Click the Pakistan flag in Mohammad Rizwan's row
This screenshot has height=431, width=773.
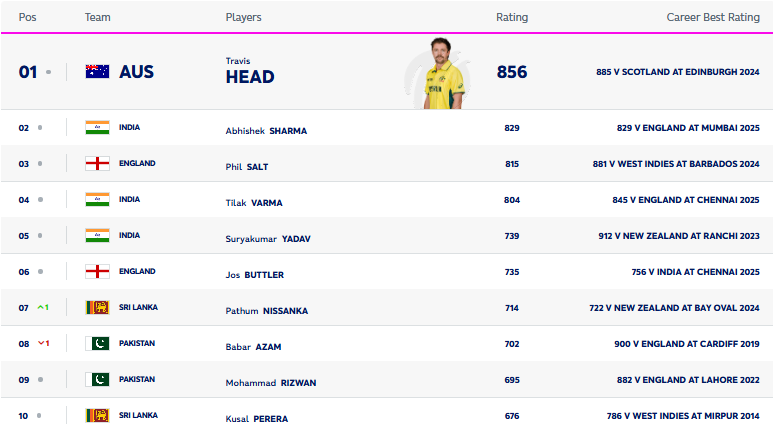[x=97, y=379]
